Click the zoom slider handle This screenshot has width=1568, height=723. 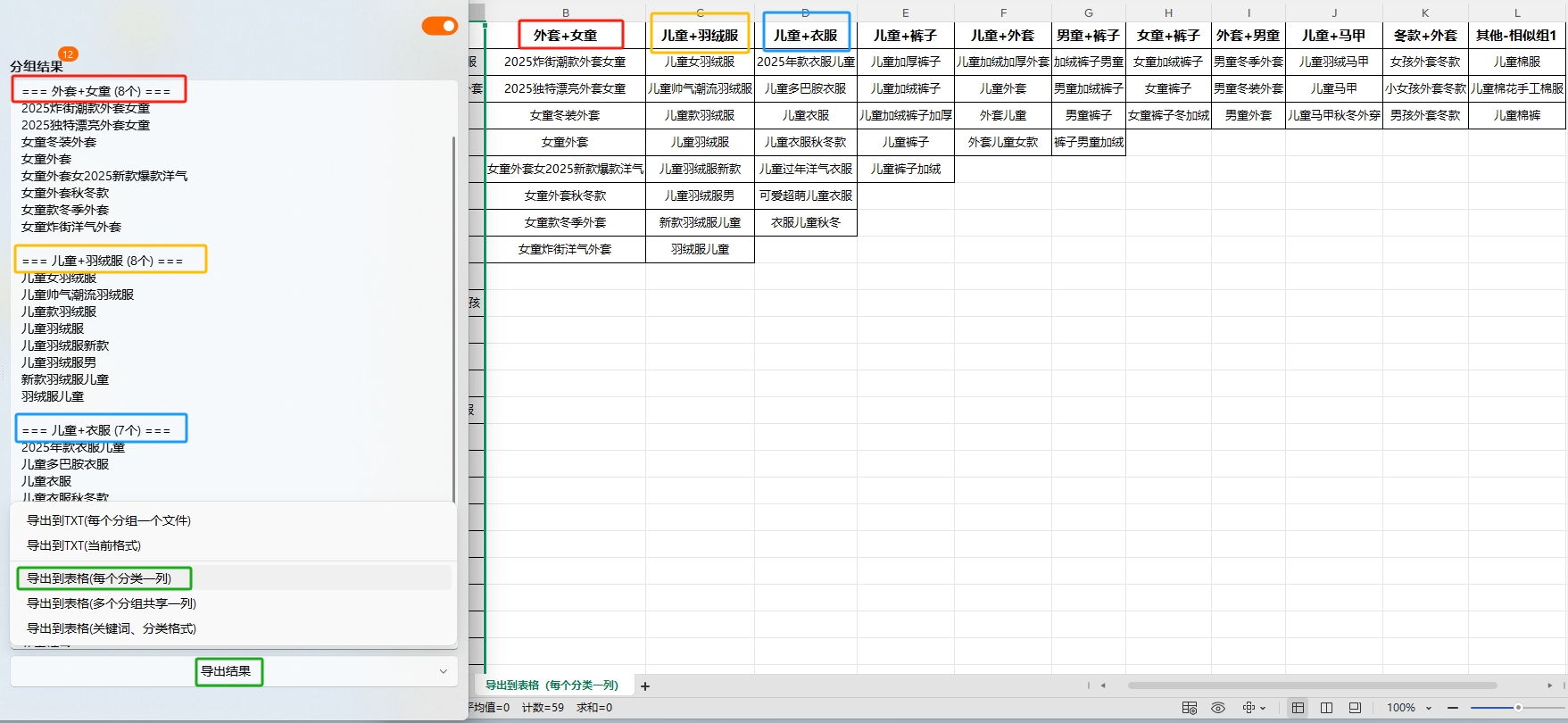[x=1518, y=708]
